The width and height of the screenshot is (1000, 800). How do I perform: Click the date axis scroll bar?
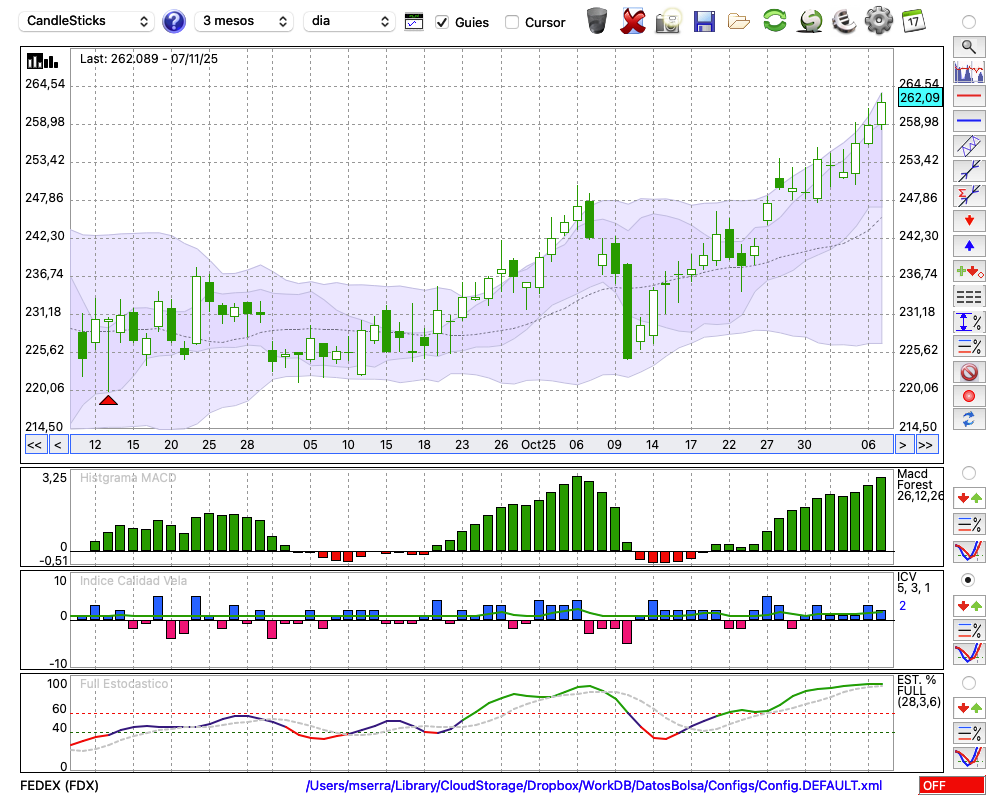(x=482, y=445)
